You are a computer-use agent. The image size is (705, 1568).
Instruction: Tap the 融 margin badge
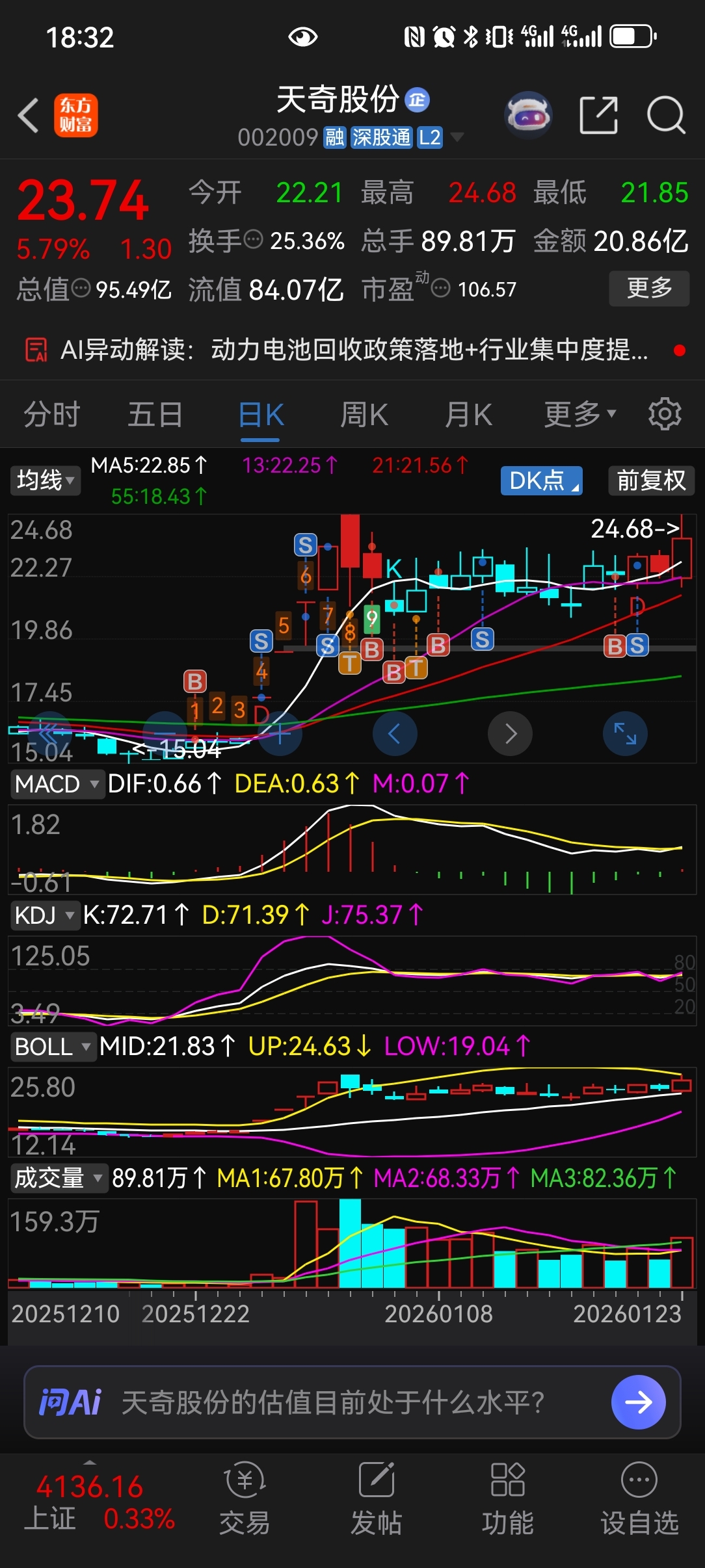point(334,137)
